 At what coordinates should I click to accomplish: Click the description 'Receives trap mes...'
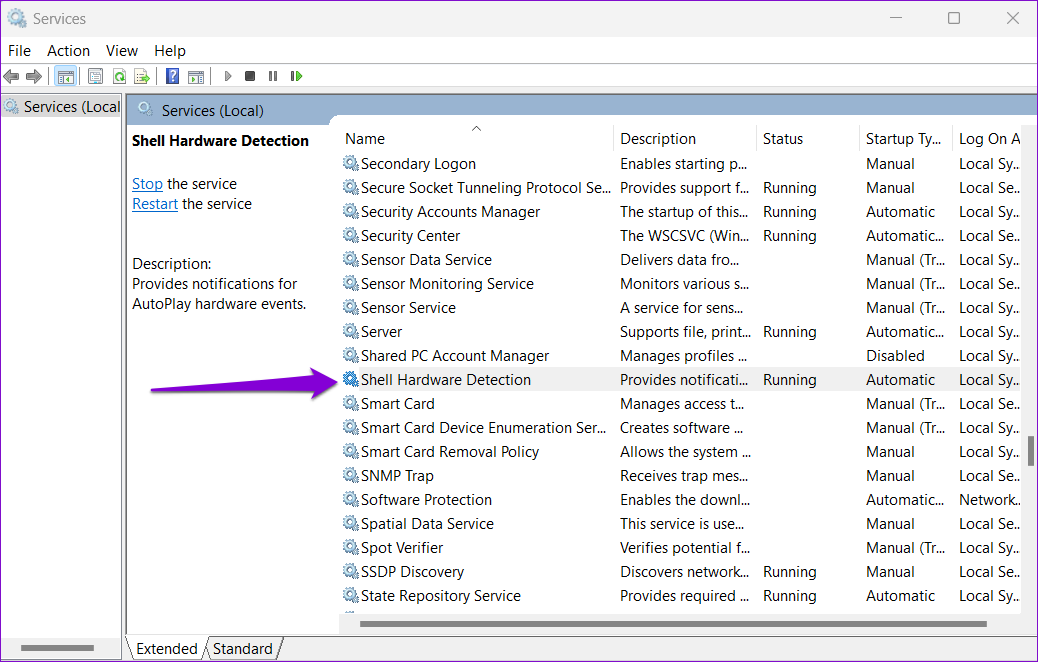tap(684, 475)
